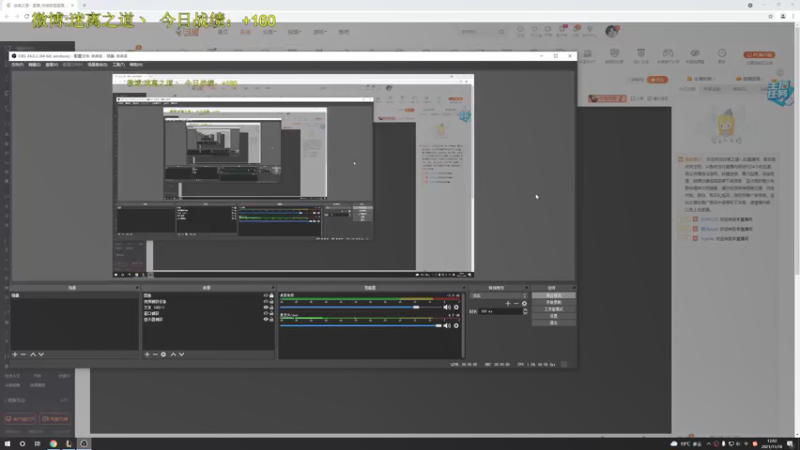Lock the 显示器捕获 source
The image size is (800, 450).
point(271,319)
